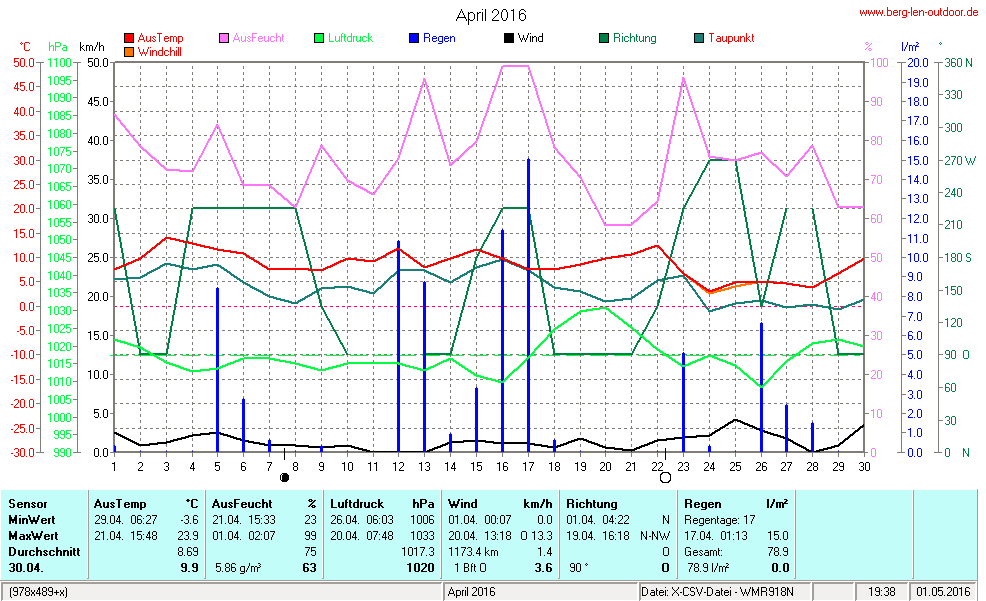Viewport: 986px width, 601px height.
Task: Select the green Luftdruck legend marker
Action: pos(319,39)
